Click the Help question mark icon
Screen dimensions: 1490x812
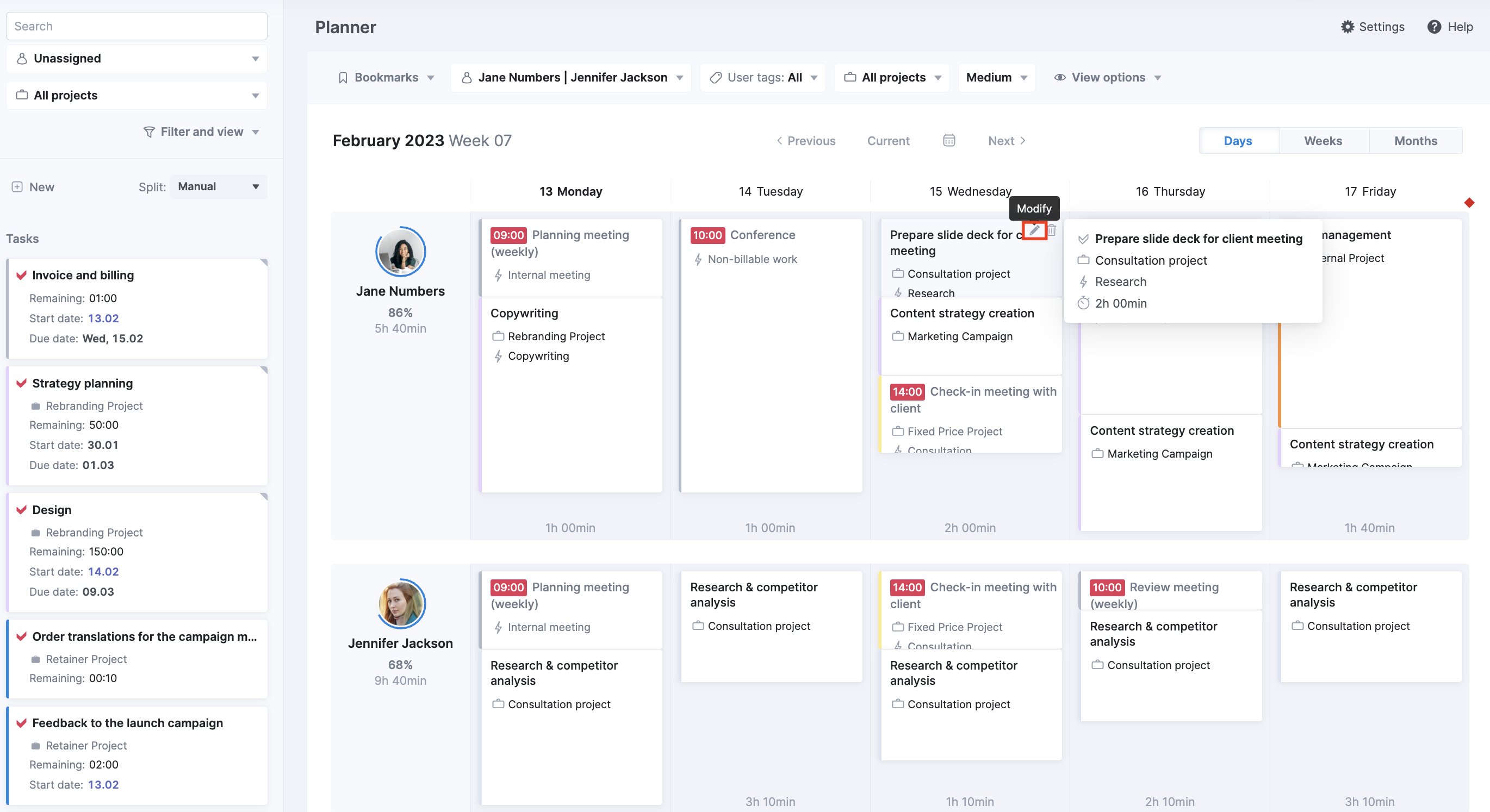click(x=1434, y=27)
